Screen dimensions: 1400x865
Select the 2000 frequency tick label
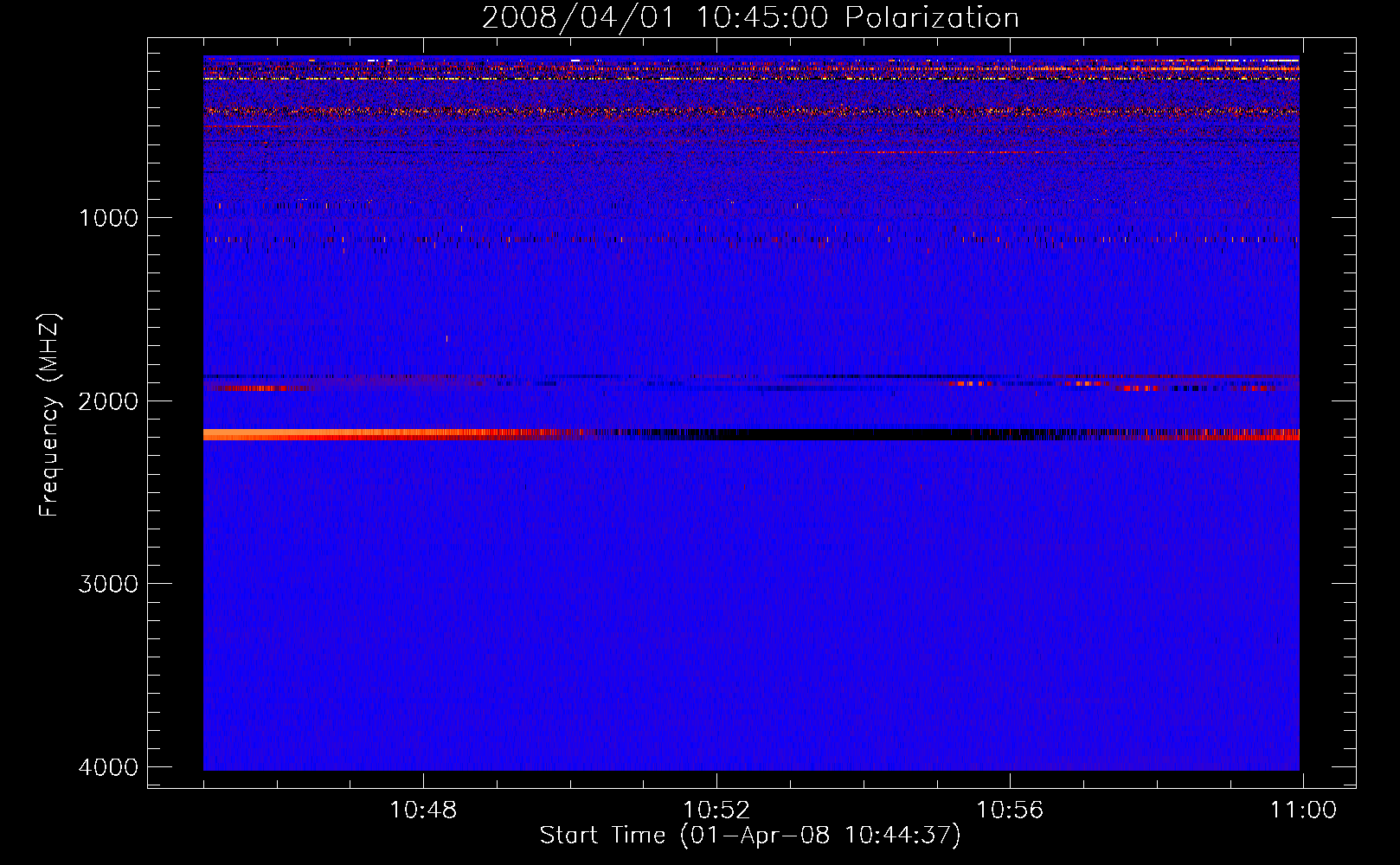tap(108, 400)
